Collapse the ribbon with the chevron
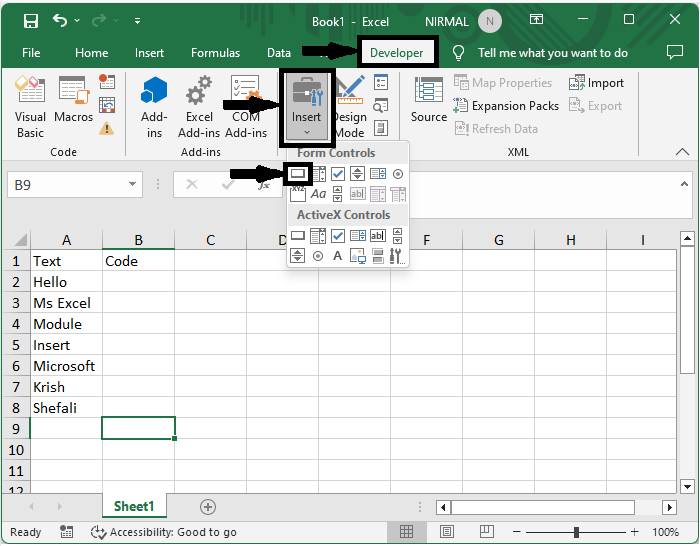Image resolution: width=700 pixels, height=546 pixels. tap(682, 152)
